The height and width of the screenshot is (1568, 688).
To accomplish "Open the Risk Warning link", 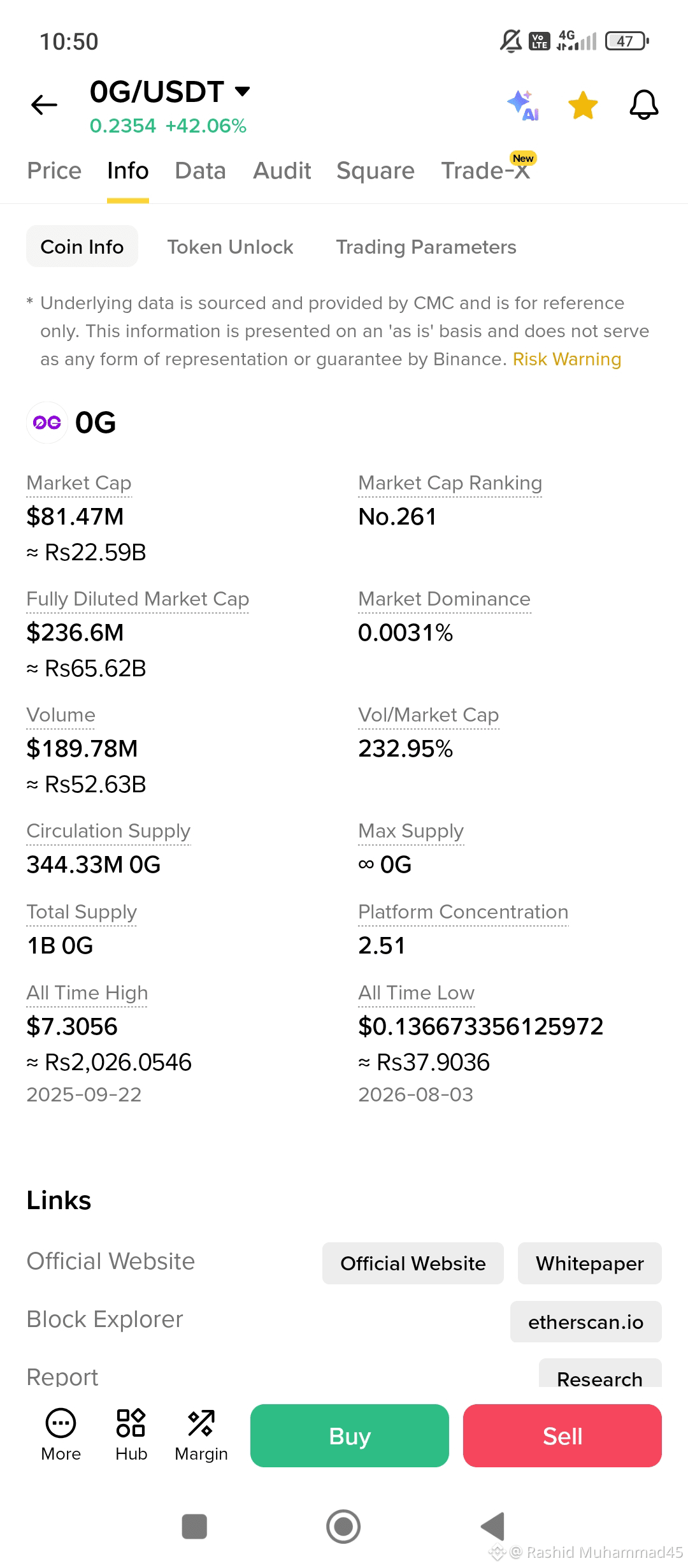I will pos(567,359).
